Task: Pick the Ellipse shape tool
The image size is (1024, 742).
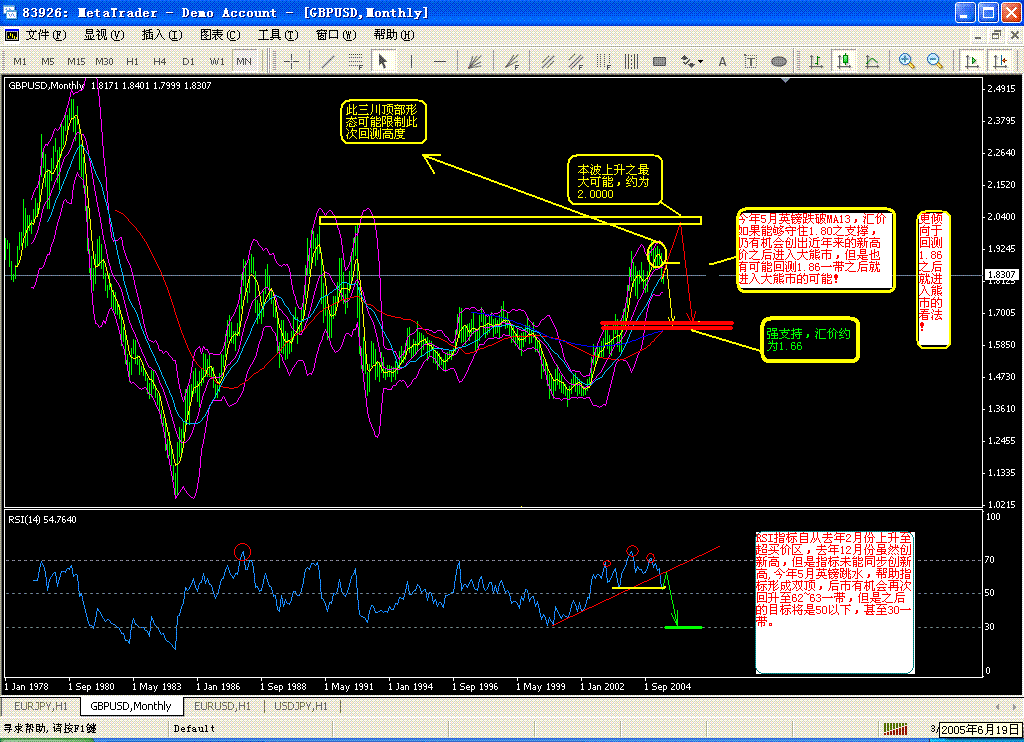Action: (x=778, y=61)
